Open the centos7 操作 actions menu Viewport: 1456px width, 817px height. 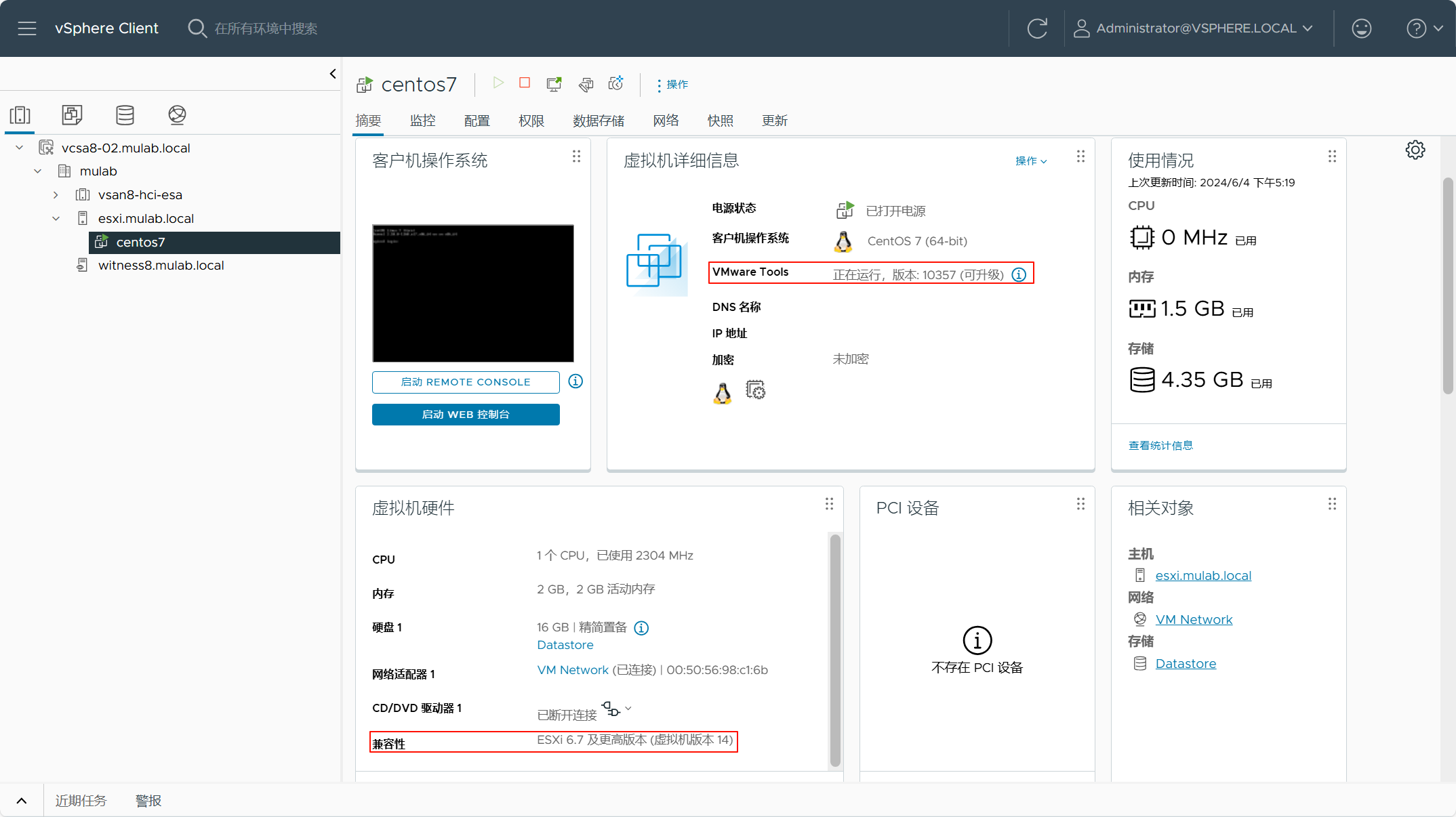click(x=672, y=85)
